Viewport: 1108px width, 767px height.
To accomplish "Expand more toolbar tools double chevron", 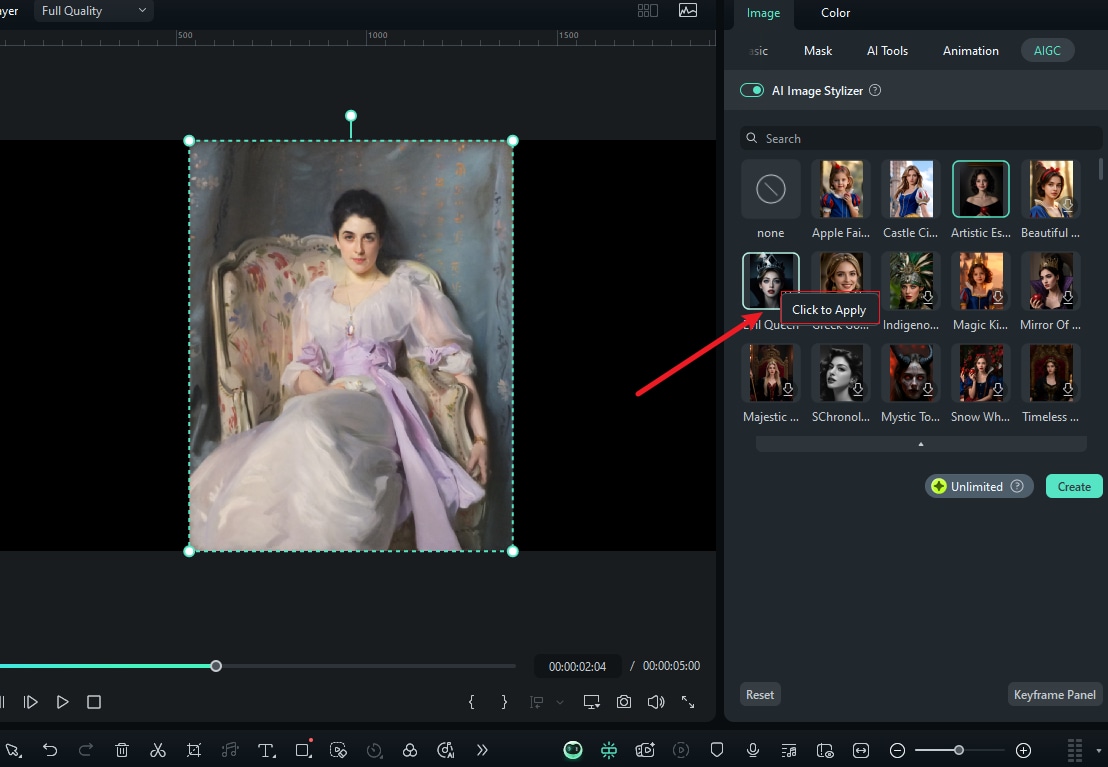I will click(482, 750).
